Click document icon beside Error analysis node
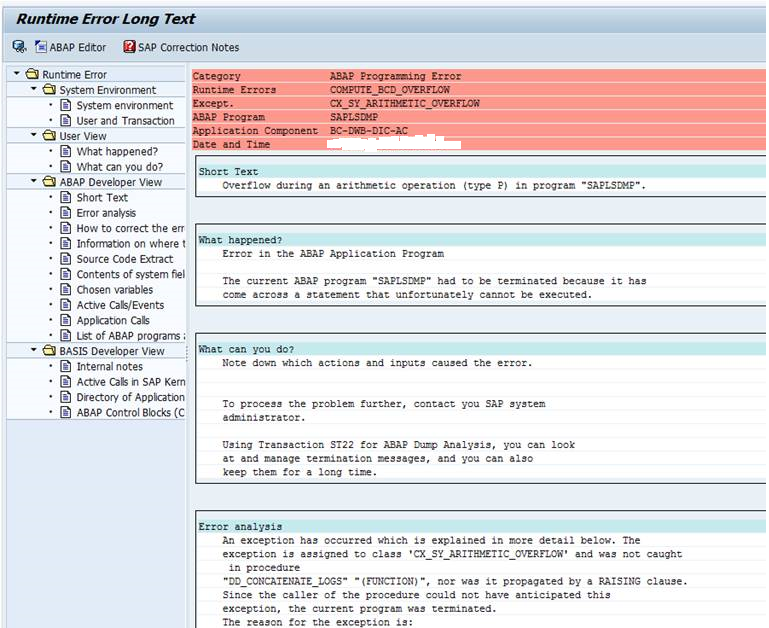The width and height of the screenshot is (769, 628). tap(66, 212)
